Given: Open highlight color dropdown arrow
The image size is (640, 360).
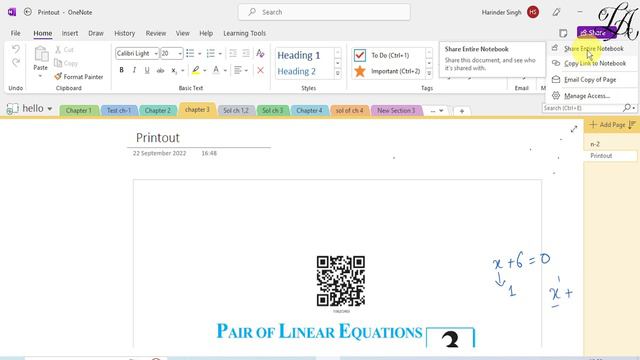Looking at the screenshot, I should pos(204,71).
